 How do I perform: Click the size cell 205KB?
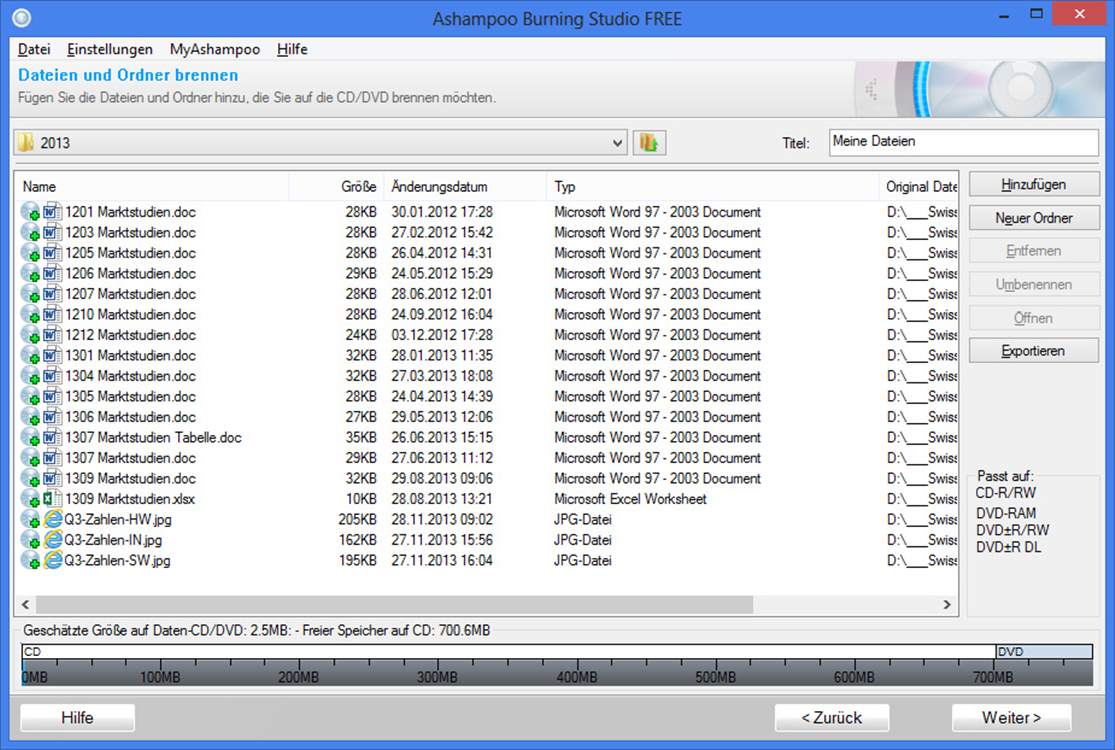point(358,520)
